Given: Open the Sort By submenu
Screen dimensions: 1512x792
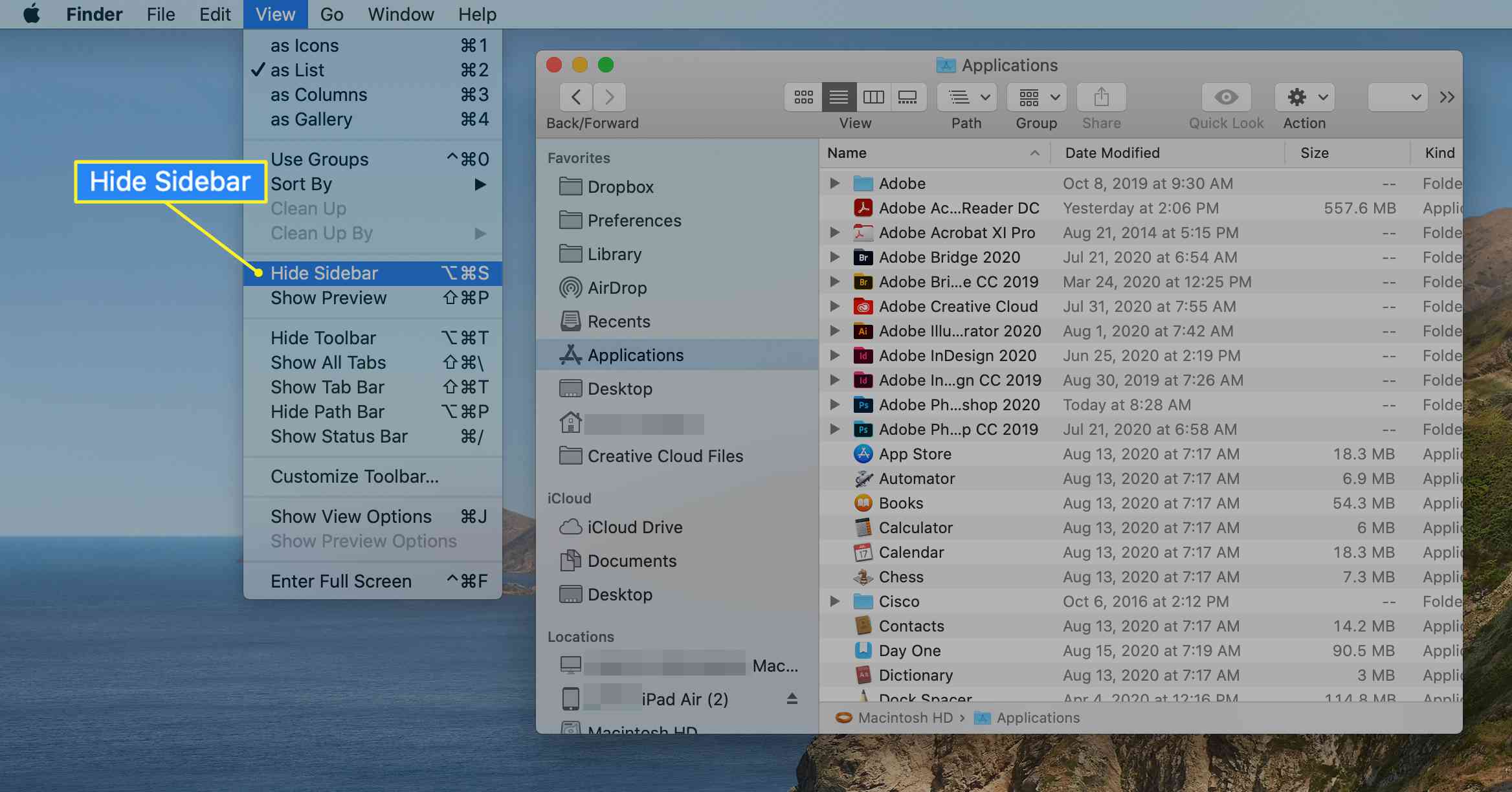Looking at the screenshot, I should pyautogui.click(x=373, y=184).
